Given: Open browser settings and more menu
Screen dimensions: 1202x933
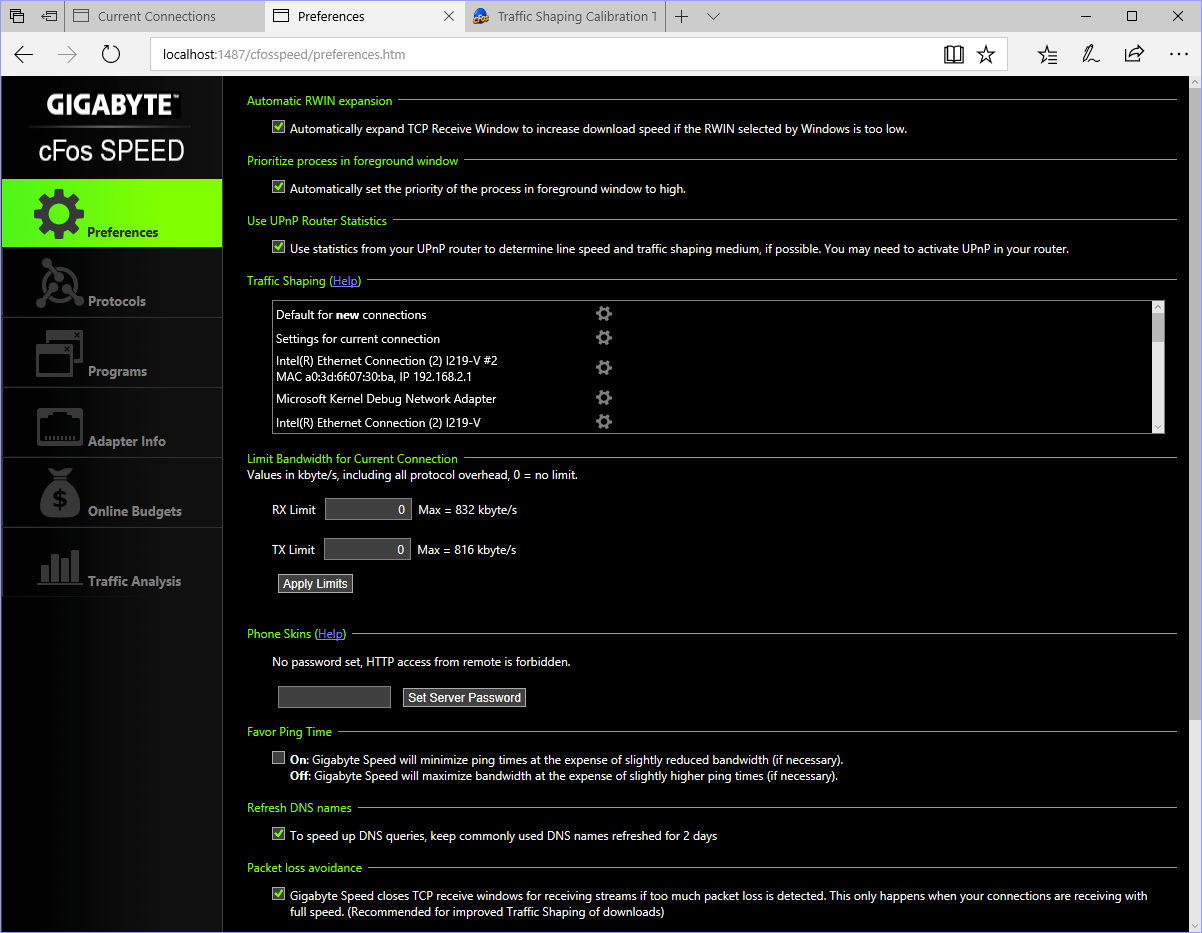Looking at the screenshot, I should click(x=1177, y=55).
